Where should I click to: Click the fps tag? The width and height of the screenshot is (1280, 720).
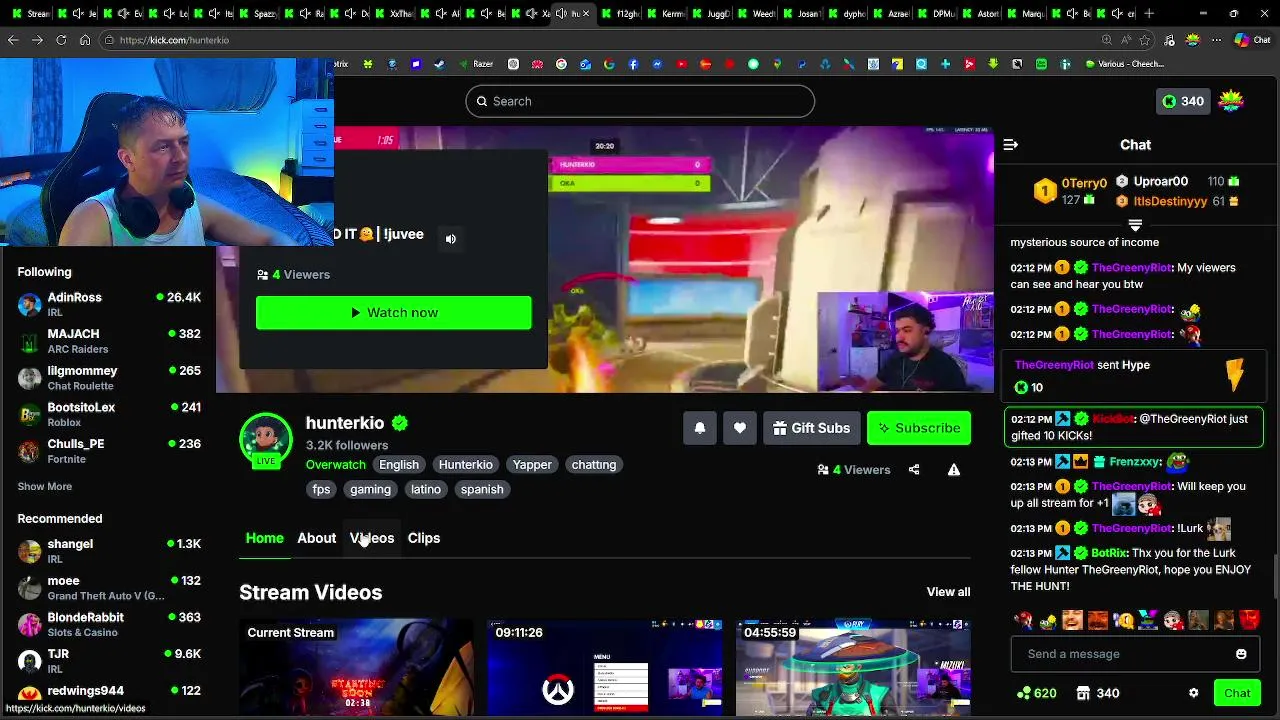click(x=321, y=490)
